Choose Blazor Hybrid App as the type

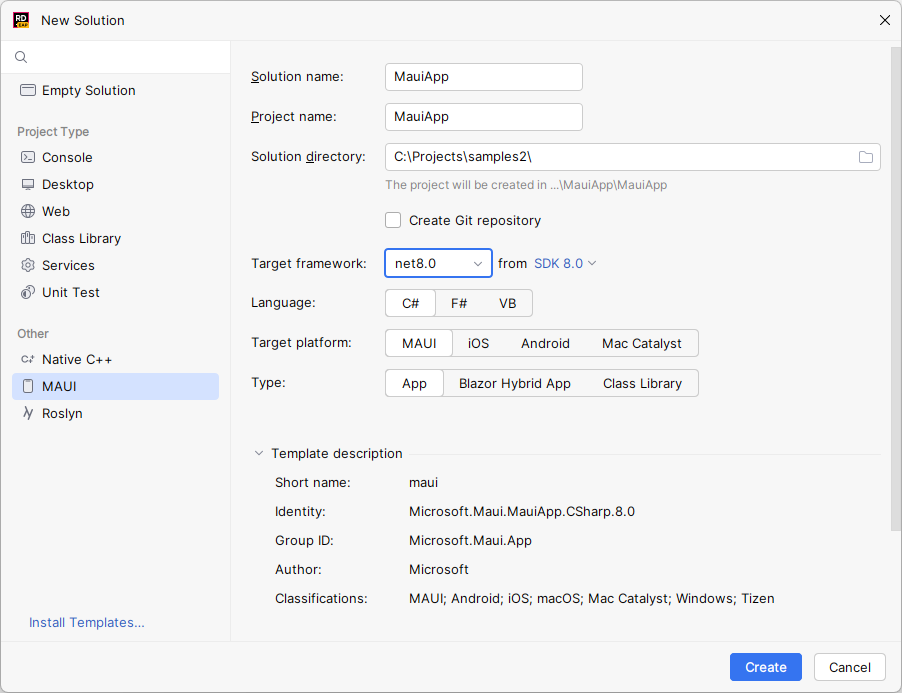pyautogui.click(x=515, y=383)
